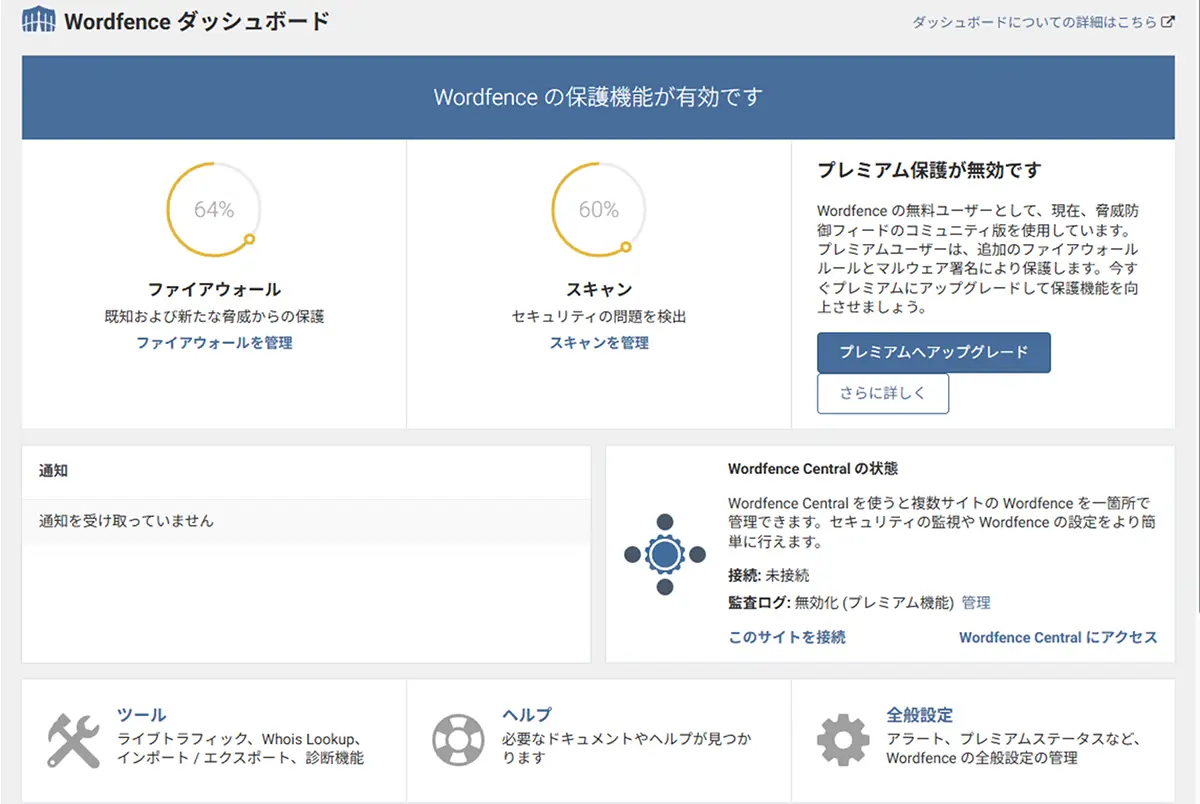This screenshot has height=804, width=1200.
Task: Open the 全般設定 section heading link
Action: (919, 715)
